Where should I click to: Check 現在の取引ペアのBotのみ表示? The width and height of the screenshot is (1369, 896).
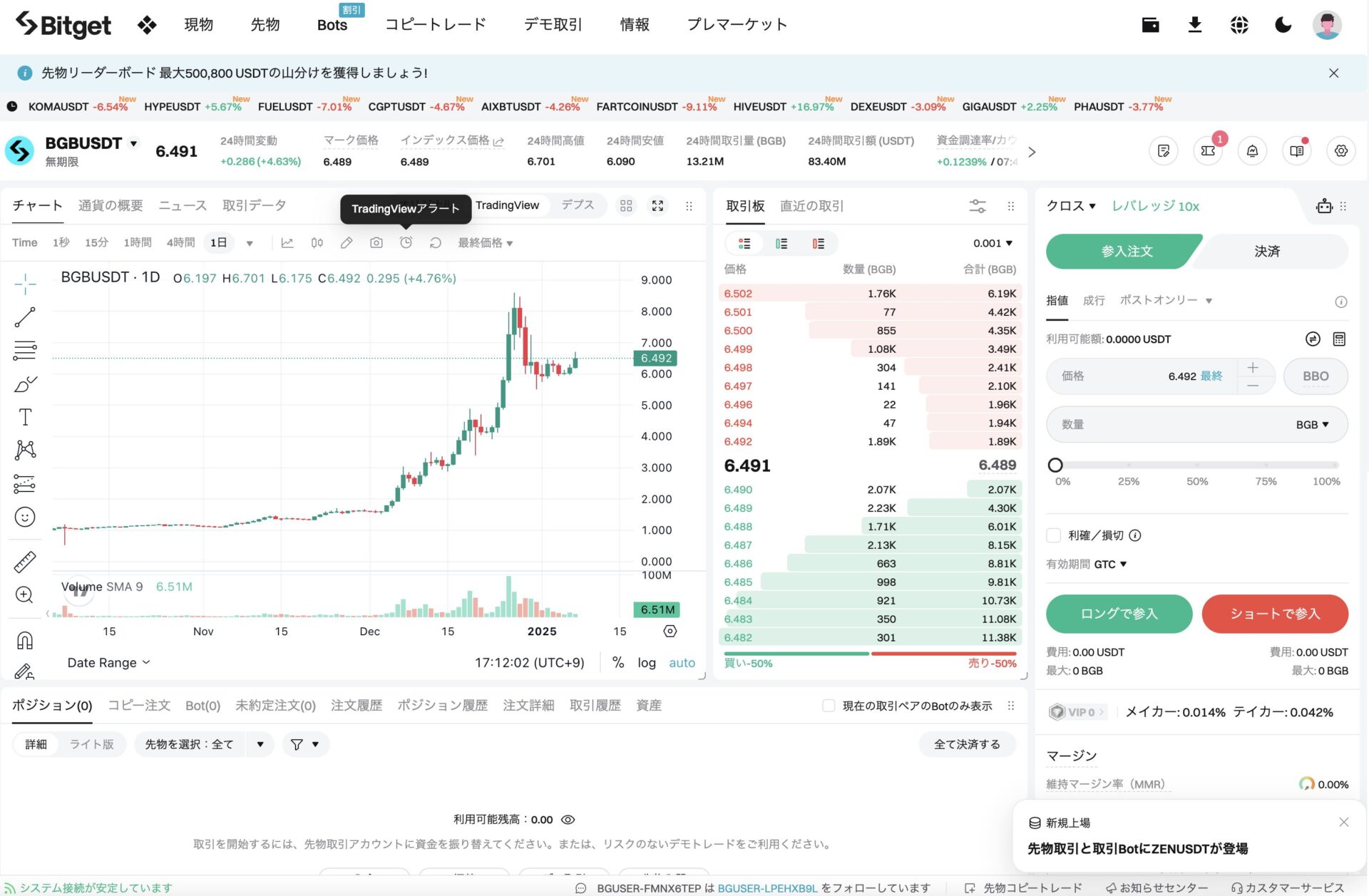pyautogui.click(x=829, y=705)
